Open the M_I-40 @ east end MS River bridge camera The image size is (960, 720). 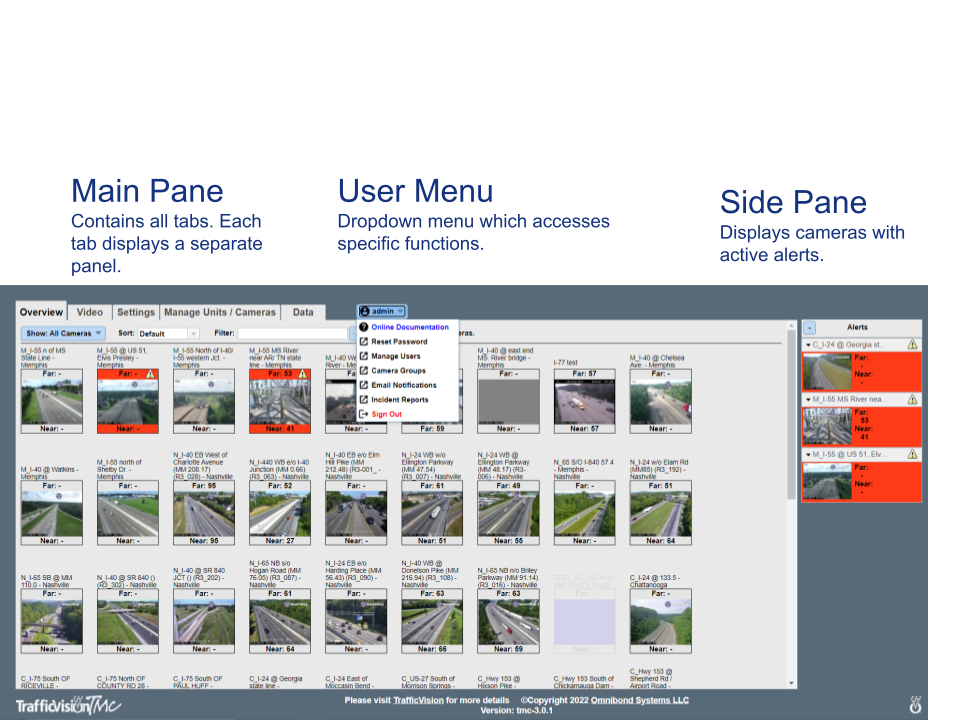pyautogui.click(x=508, y=401)
